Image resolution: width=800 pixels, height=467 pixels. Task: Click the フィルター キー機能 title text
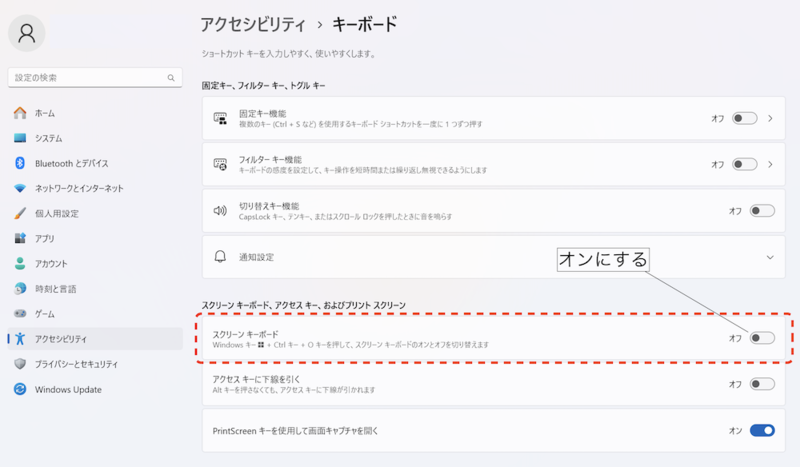point(270,160)
